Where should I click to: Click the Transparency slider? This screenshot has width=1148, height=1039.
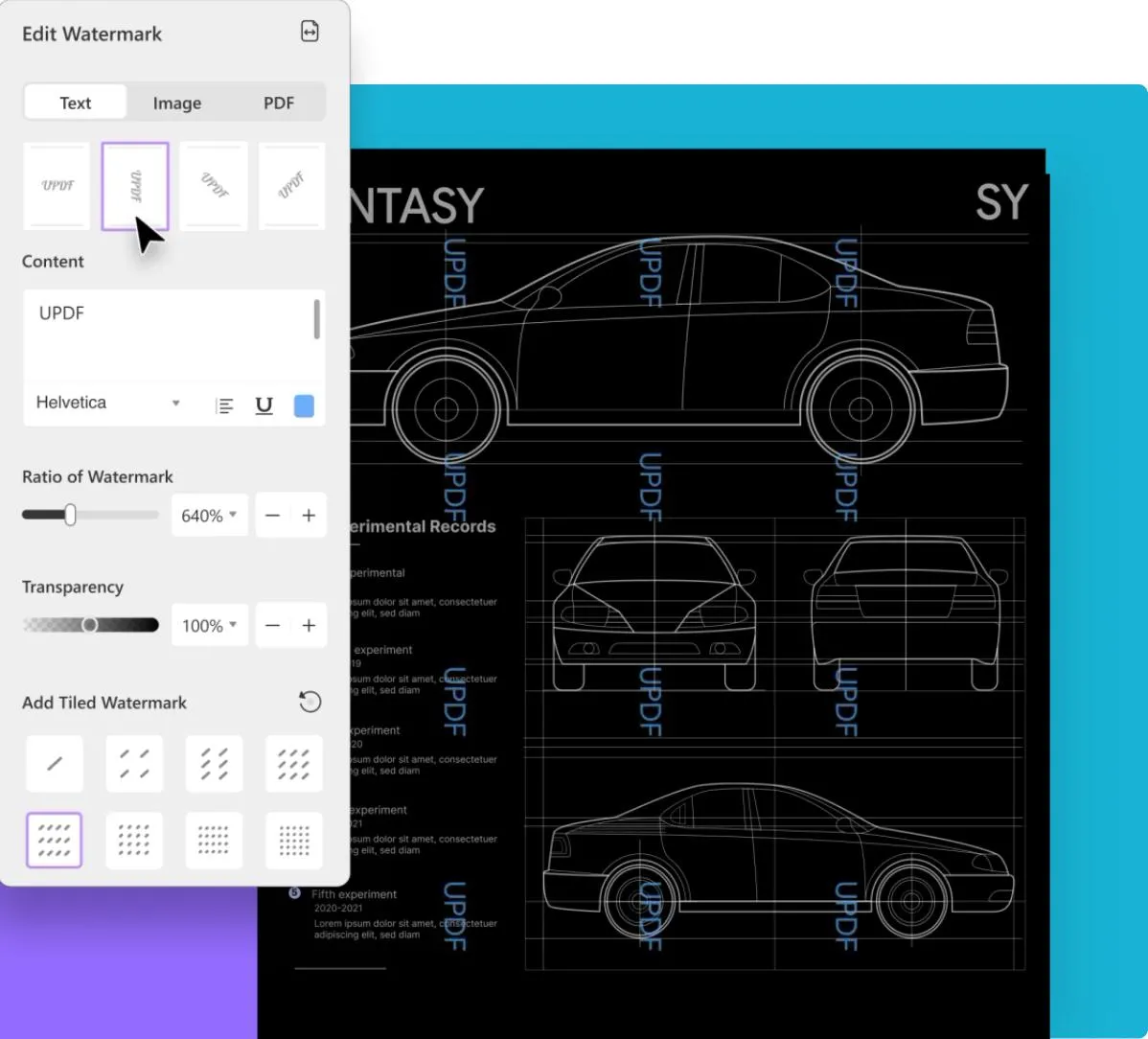[90, 625]
